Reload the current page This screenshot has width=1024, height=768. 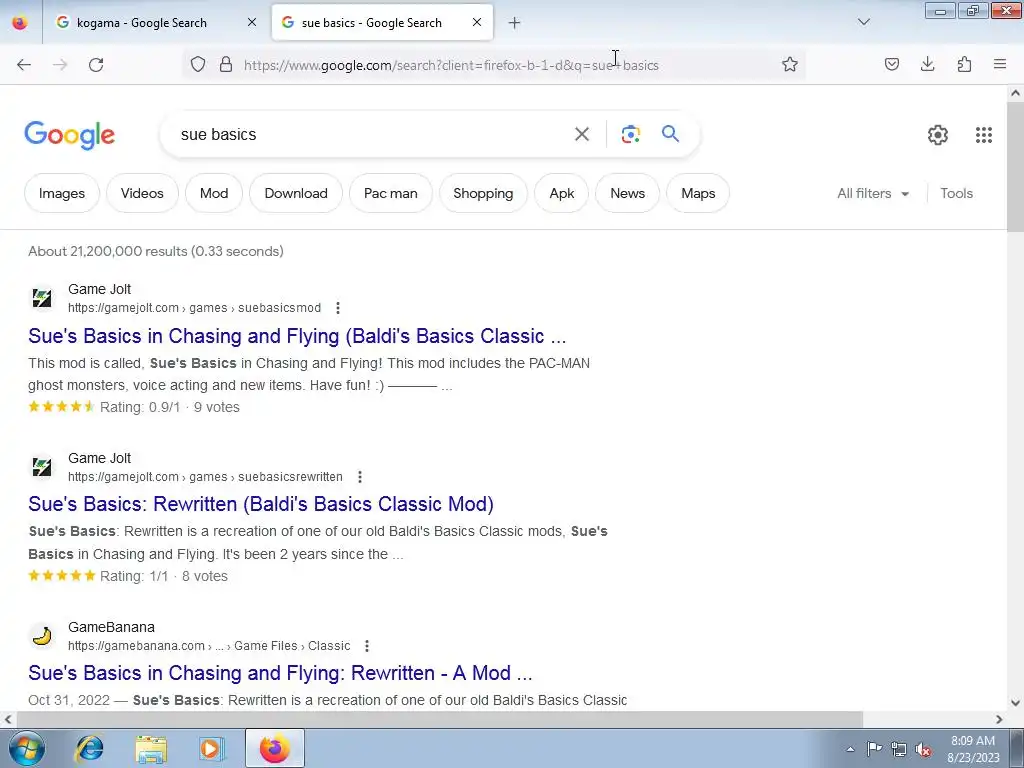pos(96,65)
